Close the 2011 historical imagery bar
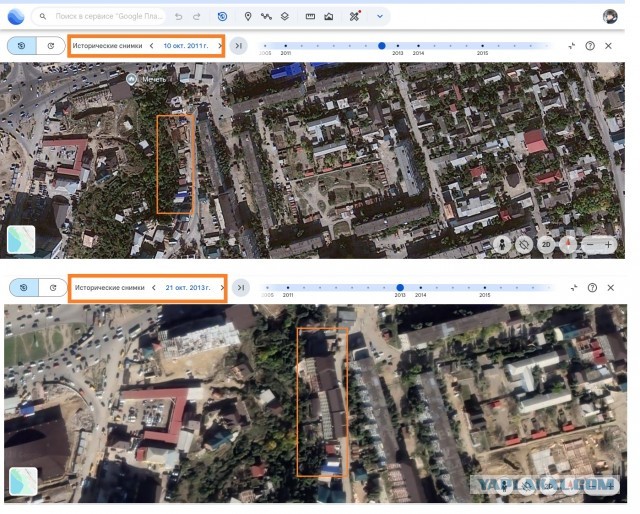 click(x=608, y=46)
